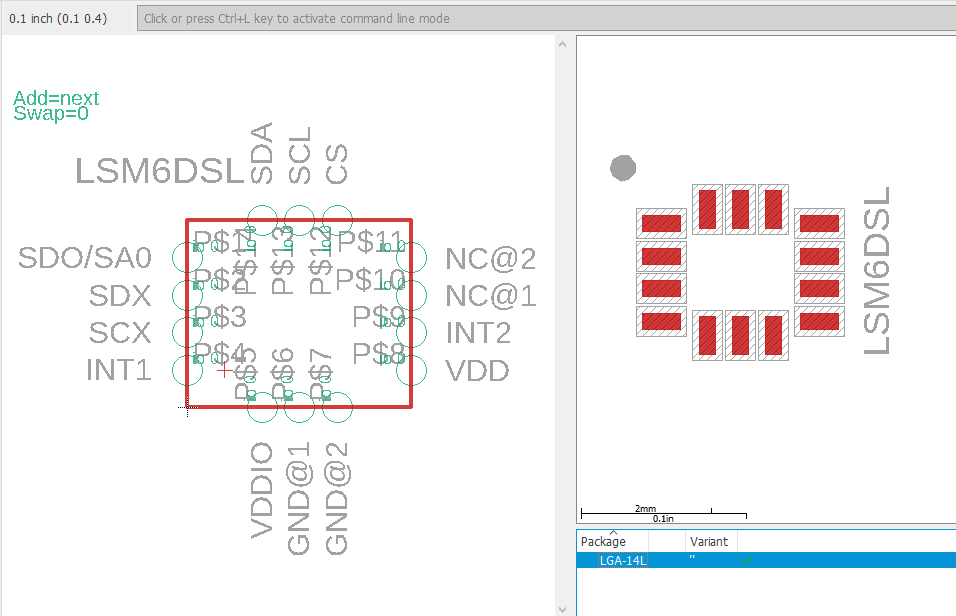Select the INT1 pin label
Viewport: 956px width, 616px height.
tap(118, 370)
